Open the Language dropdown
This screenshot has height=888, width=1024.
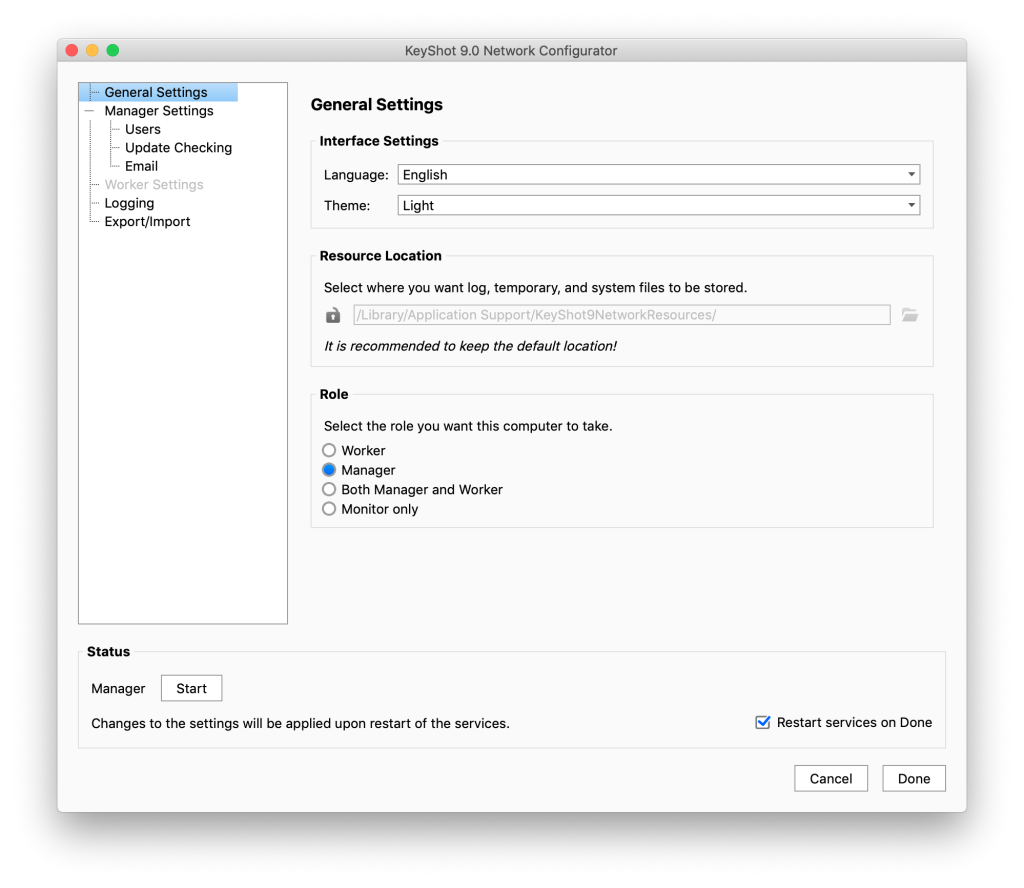pyautogui.click(x=658, y=175)
